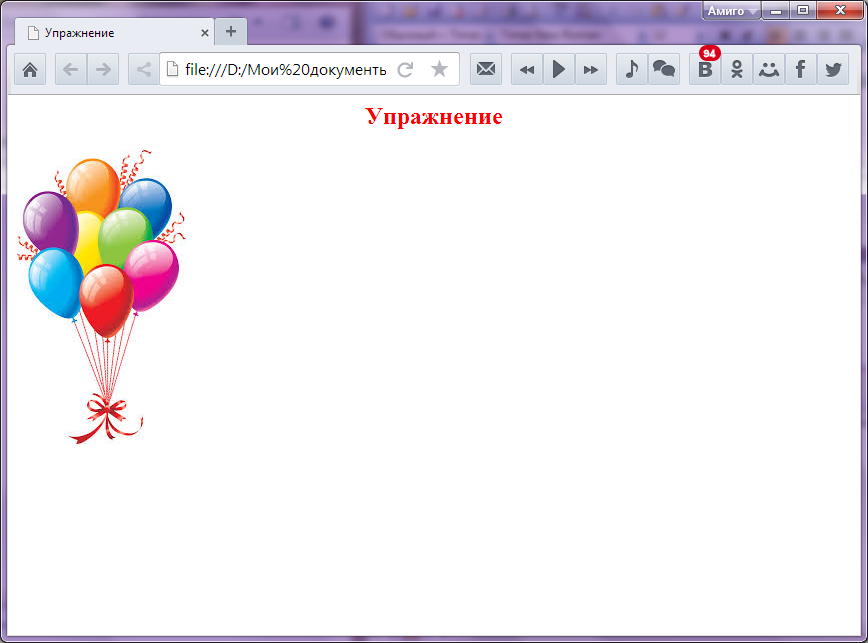Skip to the next track
Screen dimensions: 868x643
[591, 69]
